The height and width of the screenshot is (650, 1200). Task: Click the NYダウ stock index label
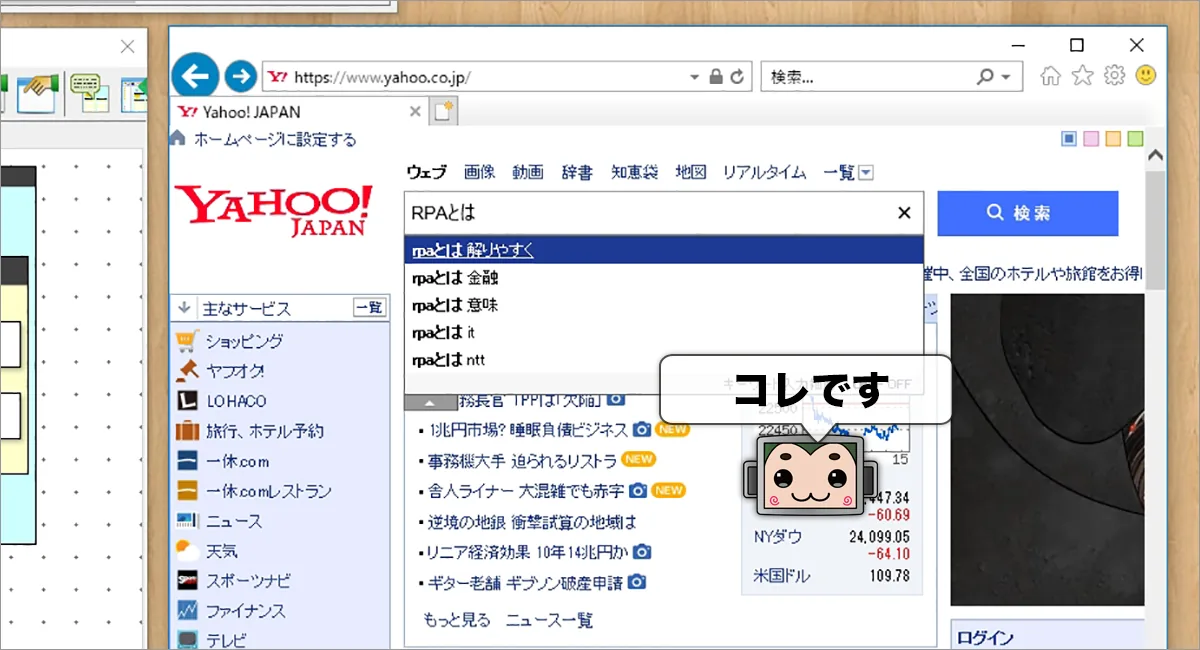pyautogui.click(x=778, y=537)
